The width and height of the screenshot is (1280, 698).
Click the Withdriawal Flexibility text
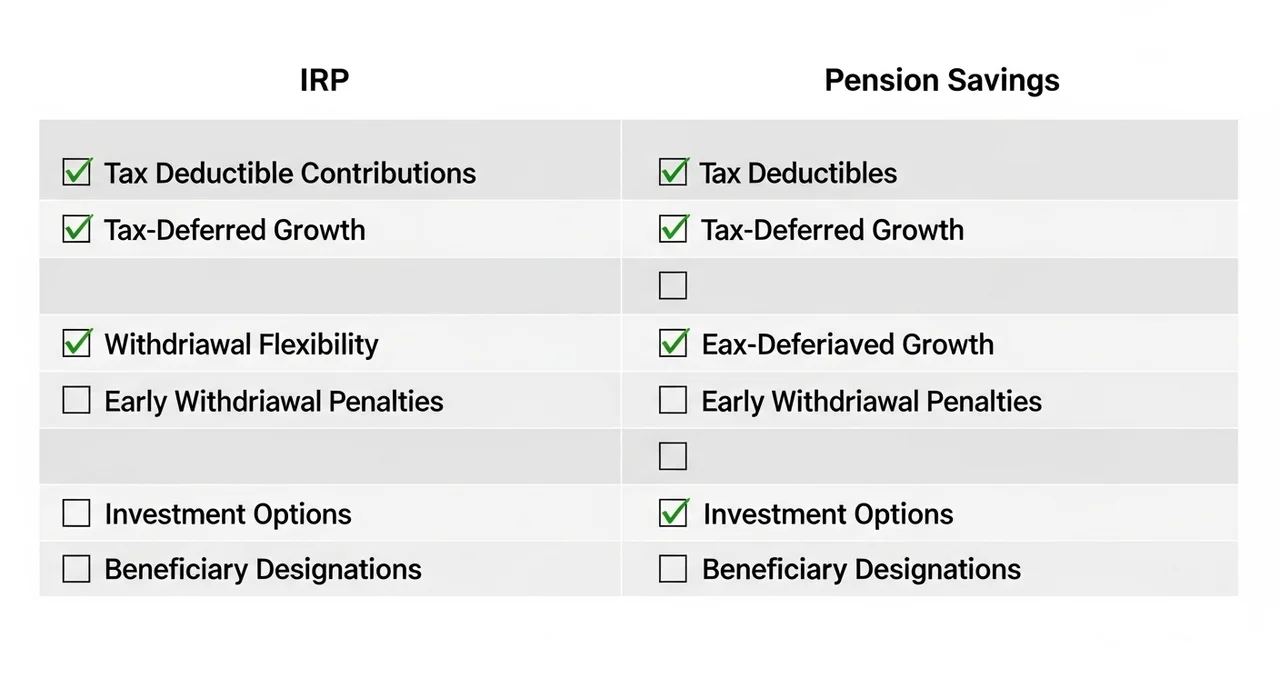click(x=241, y=345)
